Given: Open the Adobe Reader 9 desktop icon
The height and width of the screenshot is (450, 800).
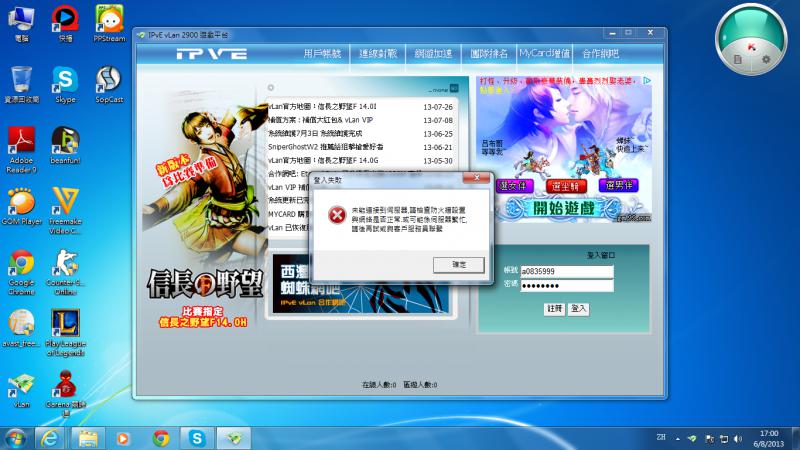Looking at the screenshot, I should pos(21,149).
